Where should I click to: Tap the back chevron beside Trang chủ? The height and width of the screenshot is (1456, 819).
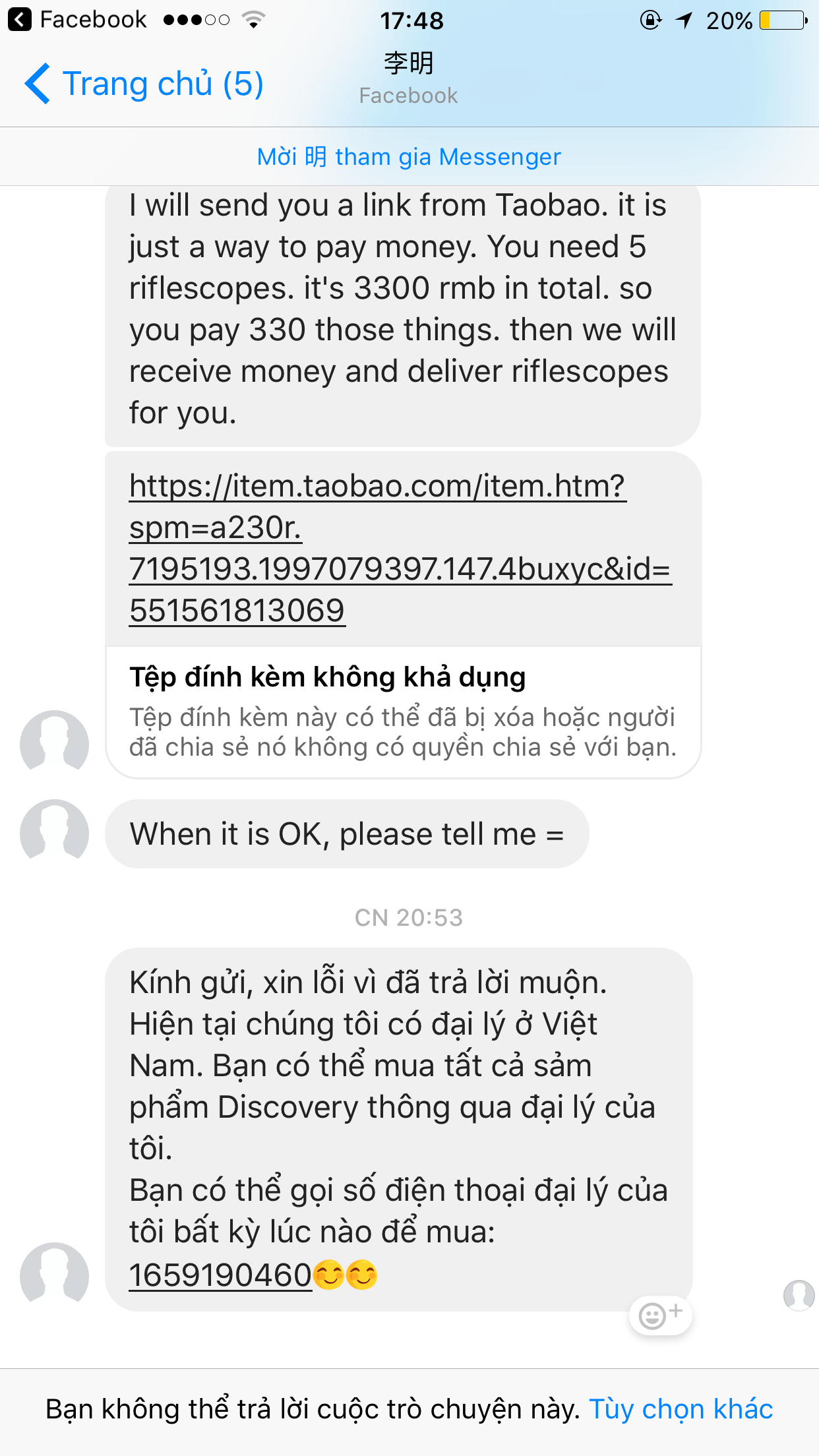[x=38, y=84]
